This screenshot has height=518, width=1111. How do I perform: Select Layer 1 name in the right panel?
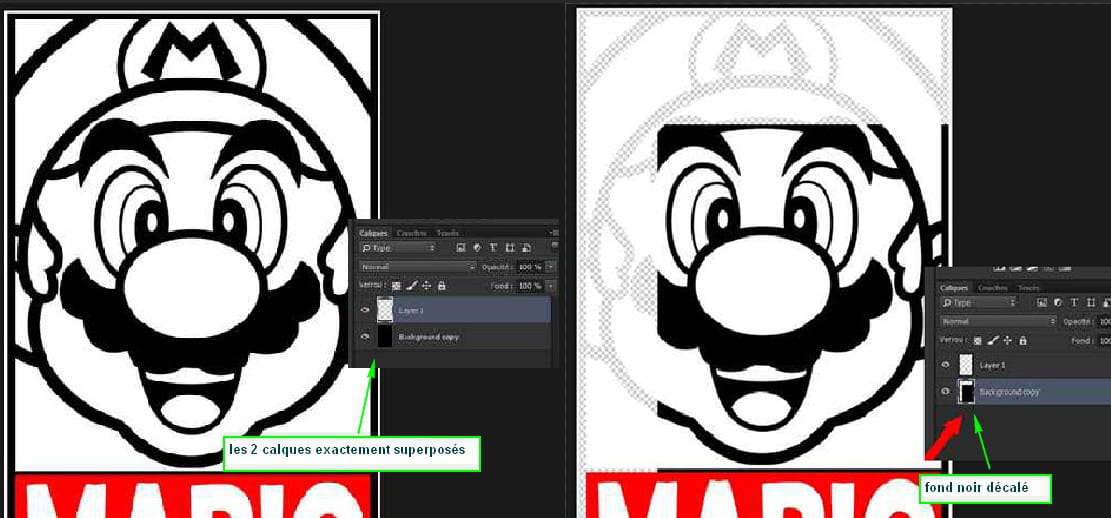[x=993, y=365]
